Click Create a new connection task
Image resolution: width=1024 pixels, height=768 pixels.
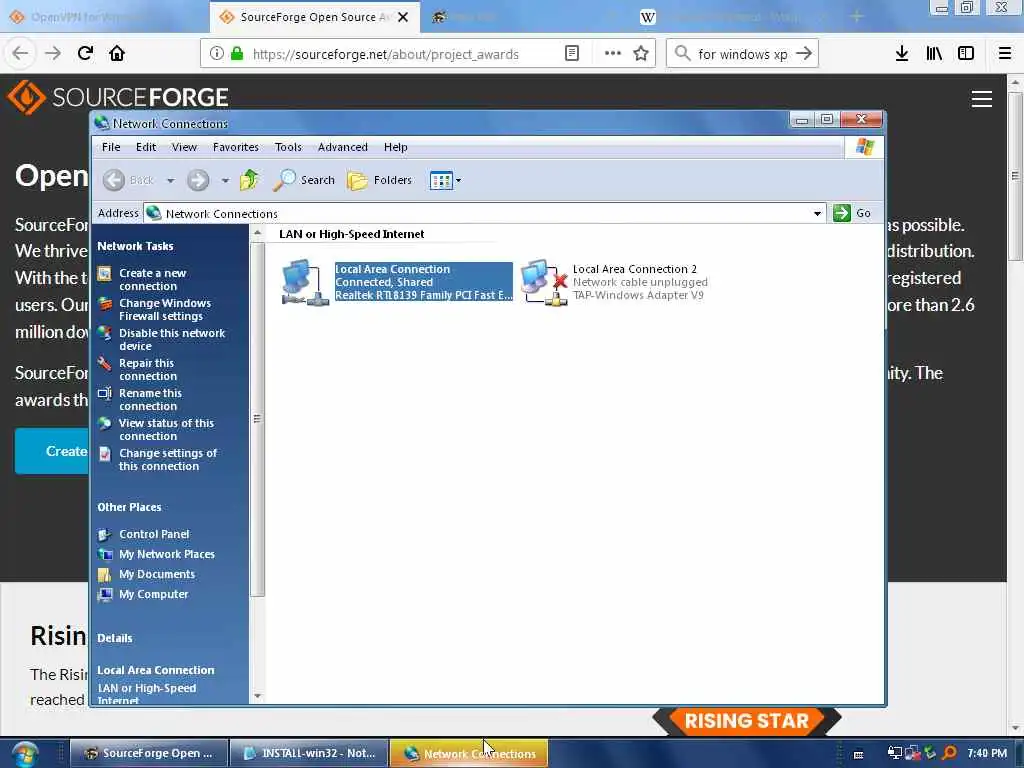coord(152,280)
